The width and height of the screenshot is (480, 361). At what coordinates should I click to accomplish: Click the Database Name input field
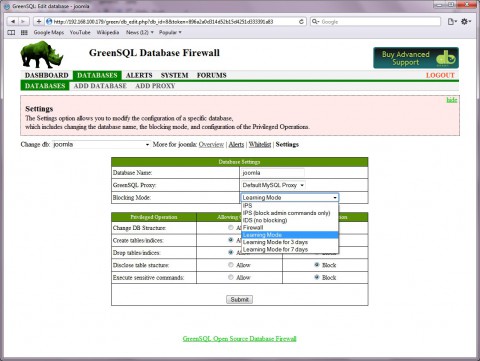point(273,173)
